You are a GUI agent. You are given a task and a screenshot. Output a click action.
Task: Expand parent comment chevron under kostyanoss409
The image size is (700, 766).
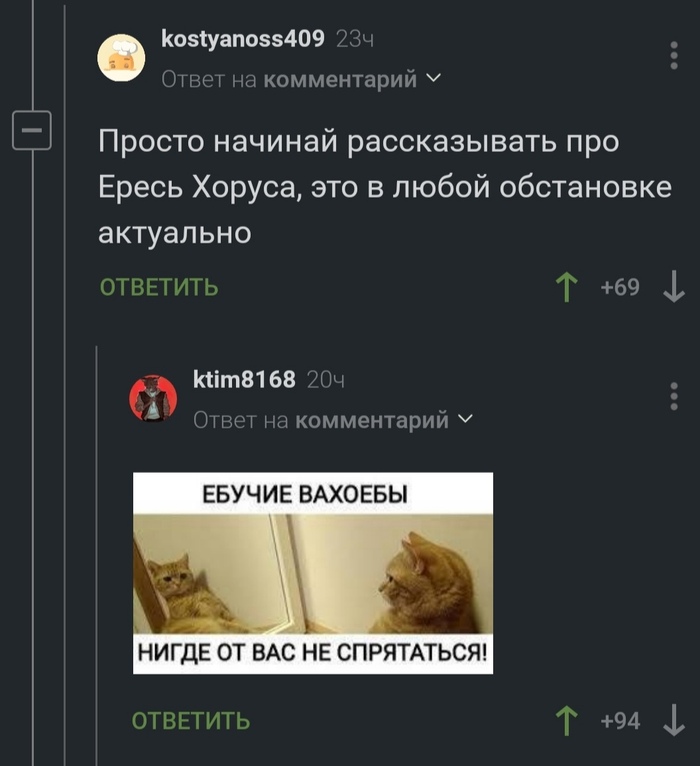(x=434, y=78)
